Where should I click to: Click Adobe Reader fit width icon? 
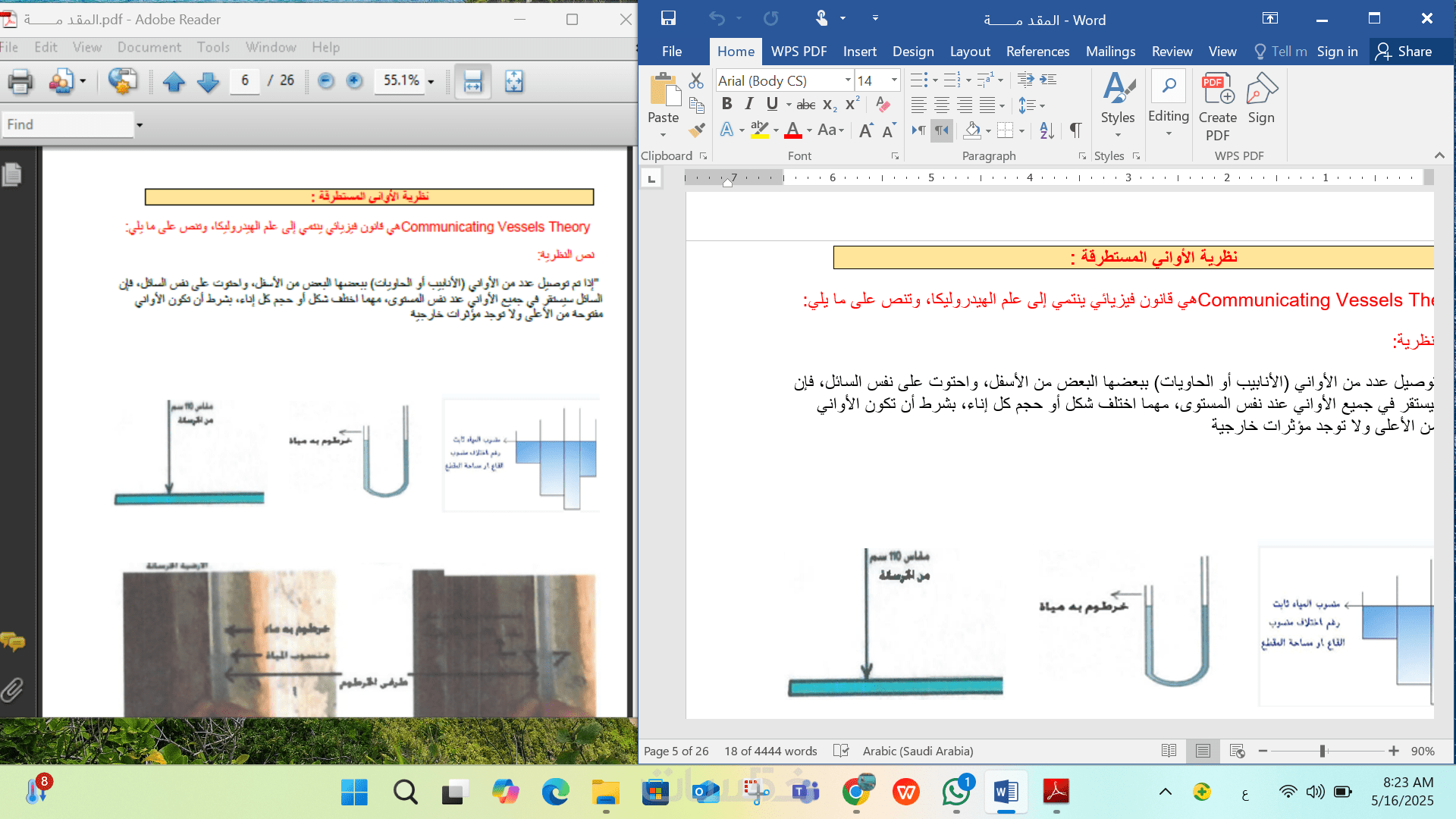472,81
